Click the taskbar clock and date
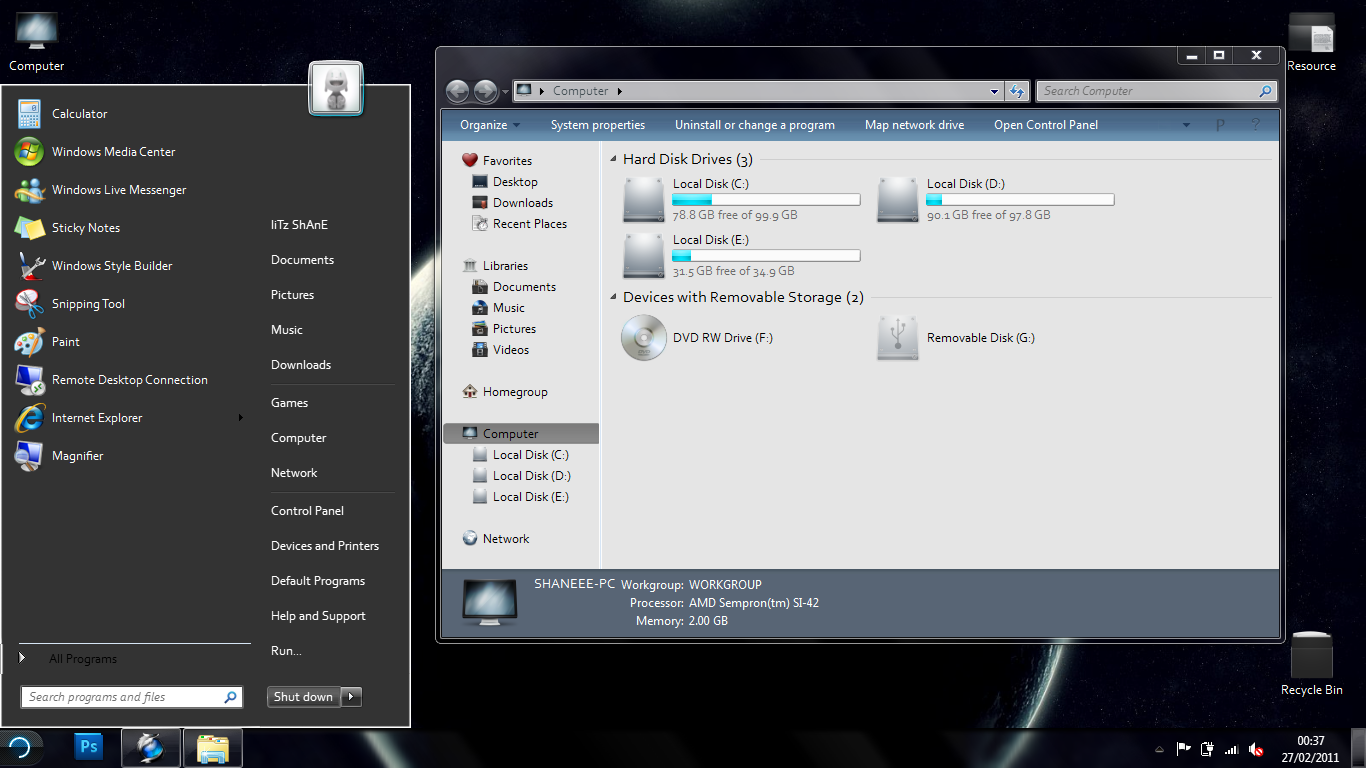The height and width of the screenshot is (768, 1366). coord(1311,749)
